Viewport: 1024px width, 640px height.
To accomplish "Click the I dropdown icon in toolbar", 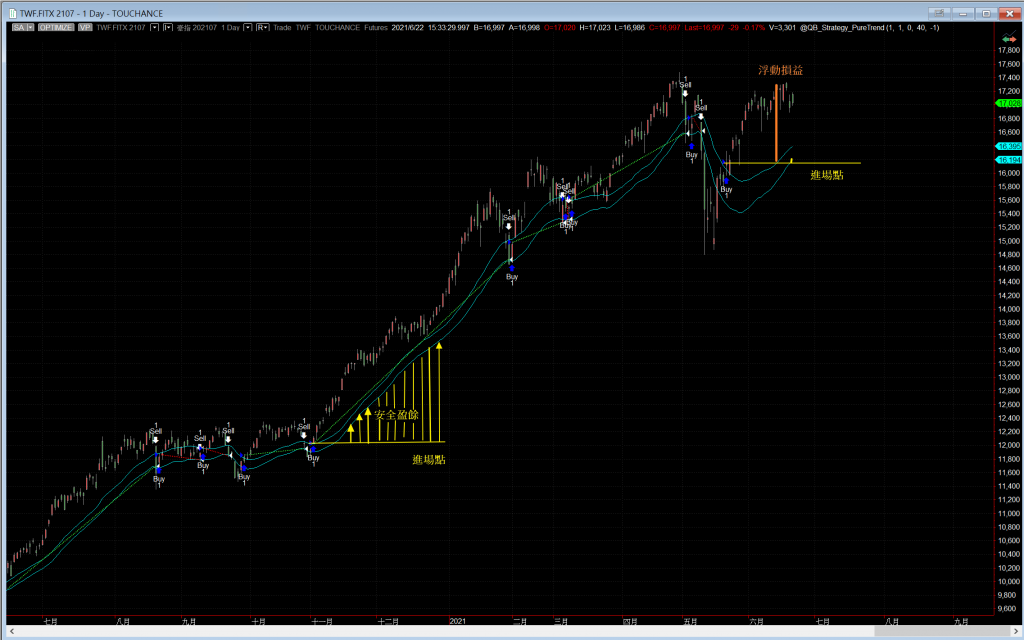I will coord(167,27).
